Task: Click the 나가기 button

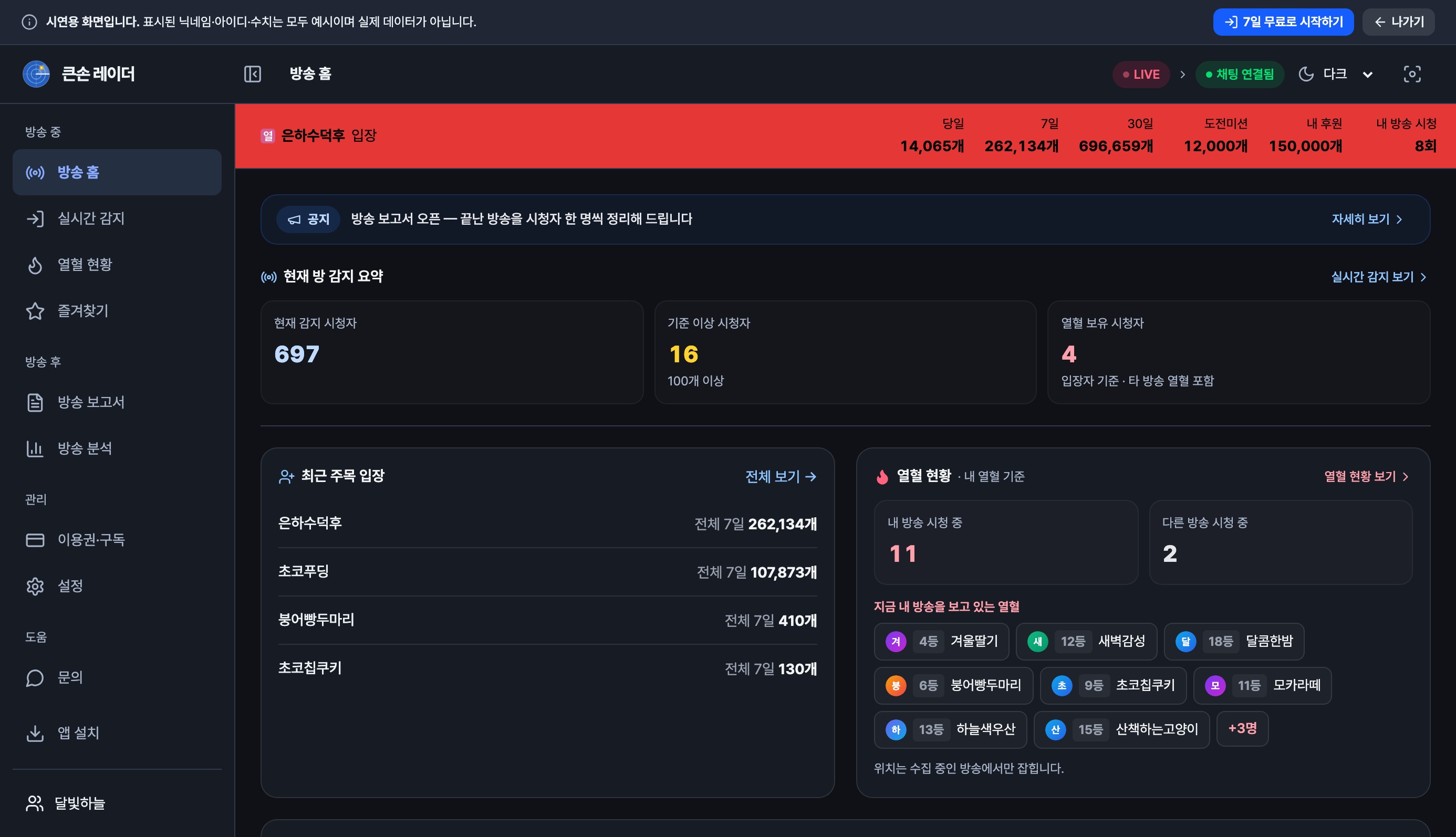Action: tap(1399, 22)
